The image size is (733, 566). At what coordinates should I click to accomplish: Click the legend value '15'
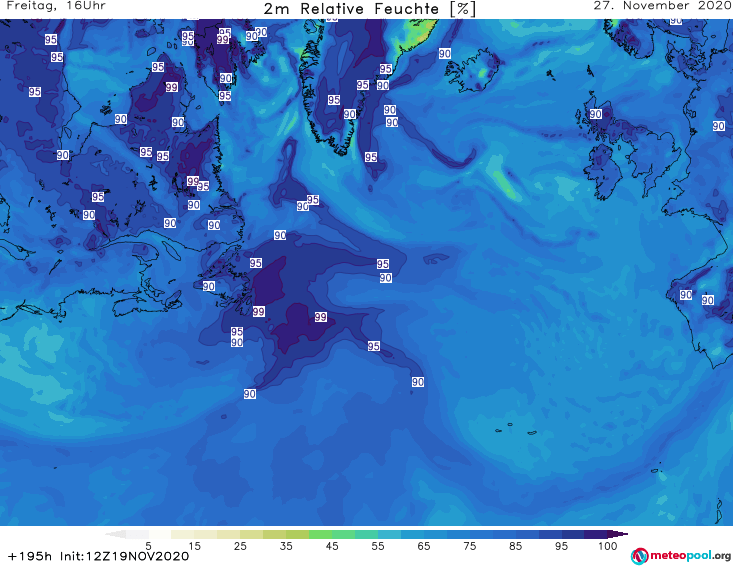tap(194, 545)
